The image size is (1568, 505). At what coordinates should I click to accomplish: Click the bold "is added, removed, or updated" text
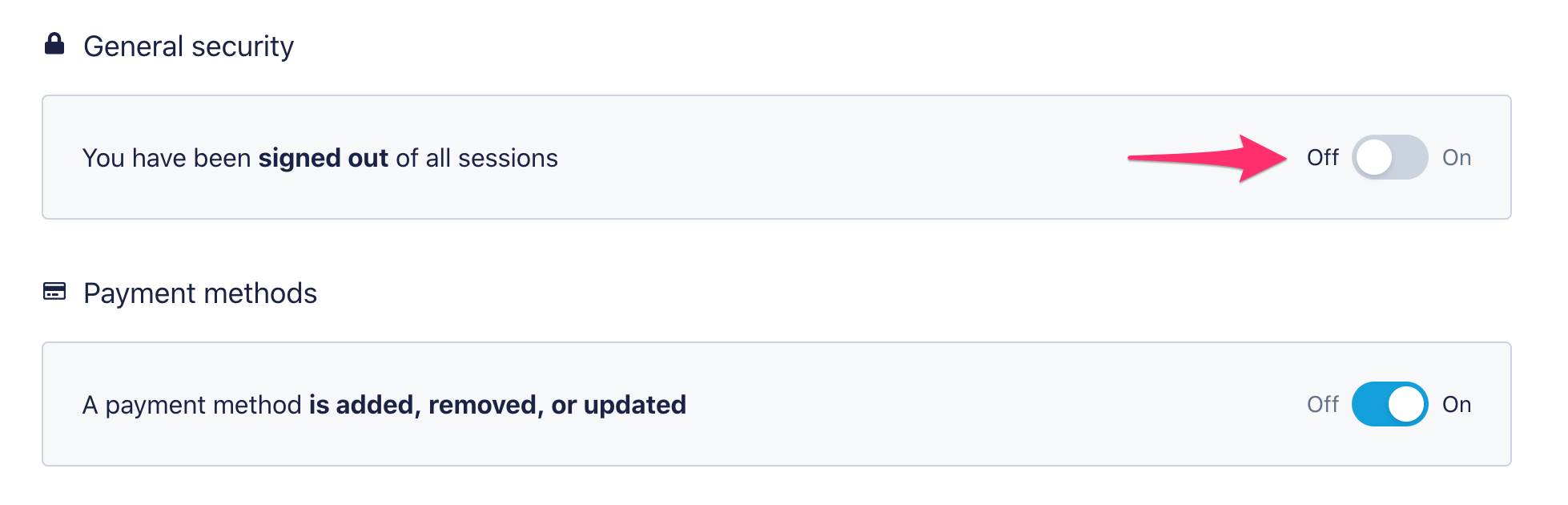497,405
